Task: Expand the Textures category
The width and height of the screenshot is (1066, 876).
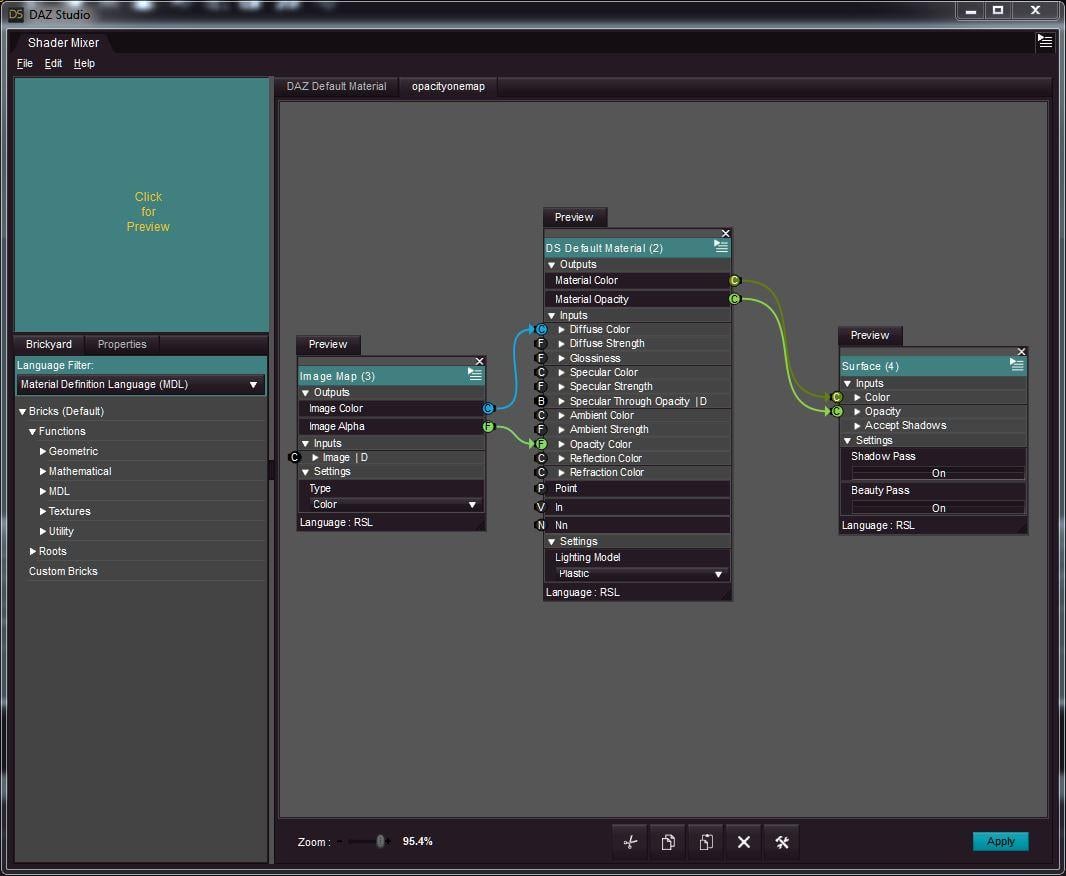Action: 43,511
